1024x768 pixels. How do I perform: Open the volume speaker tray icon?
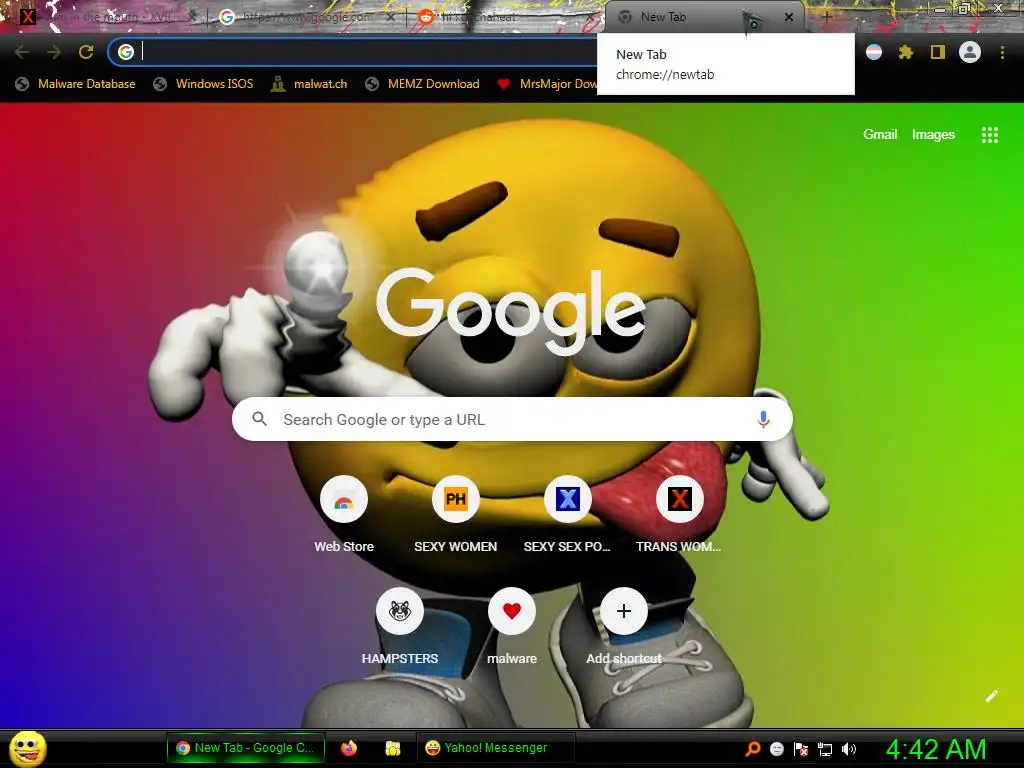[x=849, y=749]
